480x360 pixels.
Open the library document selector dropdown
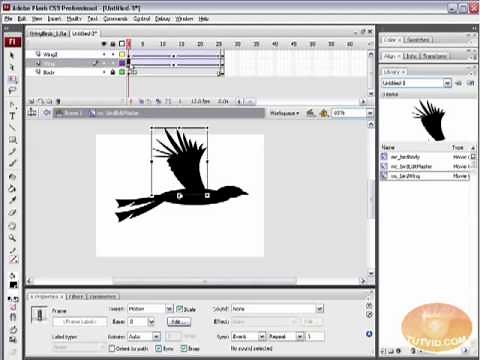point(447,83)
